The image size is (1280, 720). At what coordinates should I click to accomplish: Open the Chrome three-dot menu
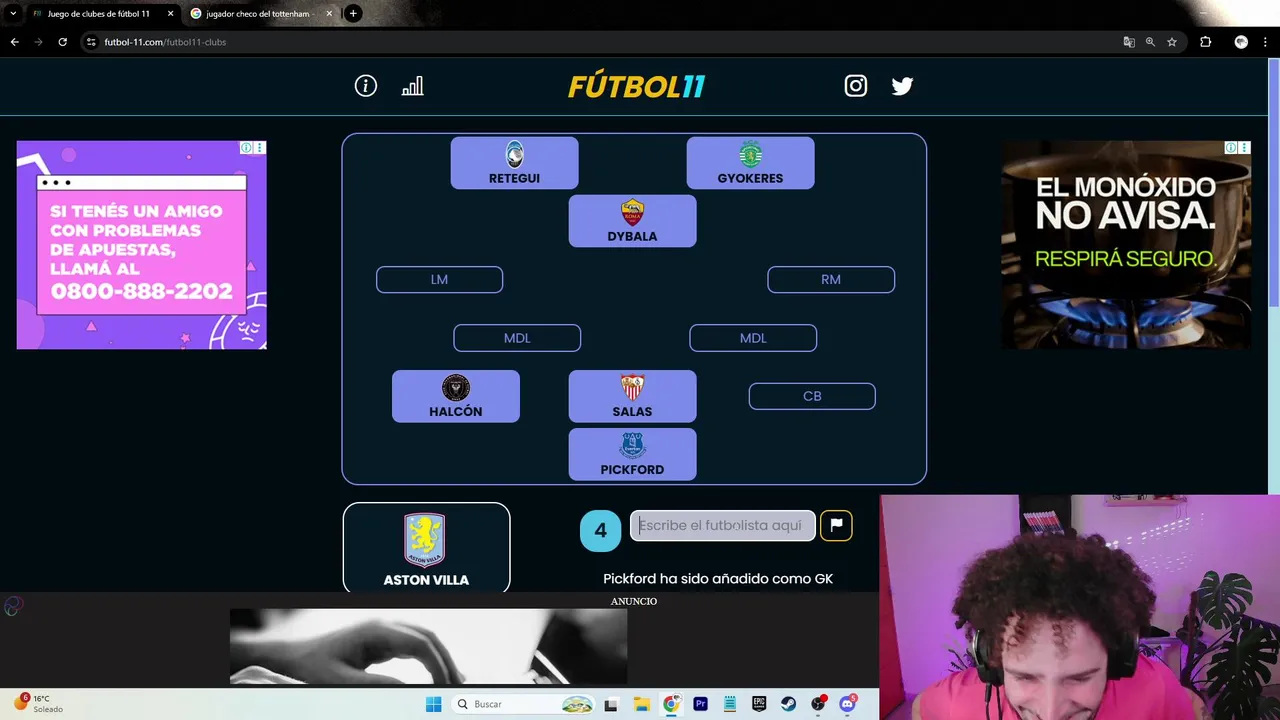tap(1267, 42)
